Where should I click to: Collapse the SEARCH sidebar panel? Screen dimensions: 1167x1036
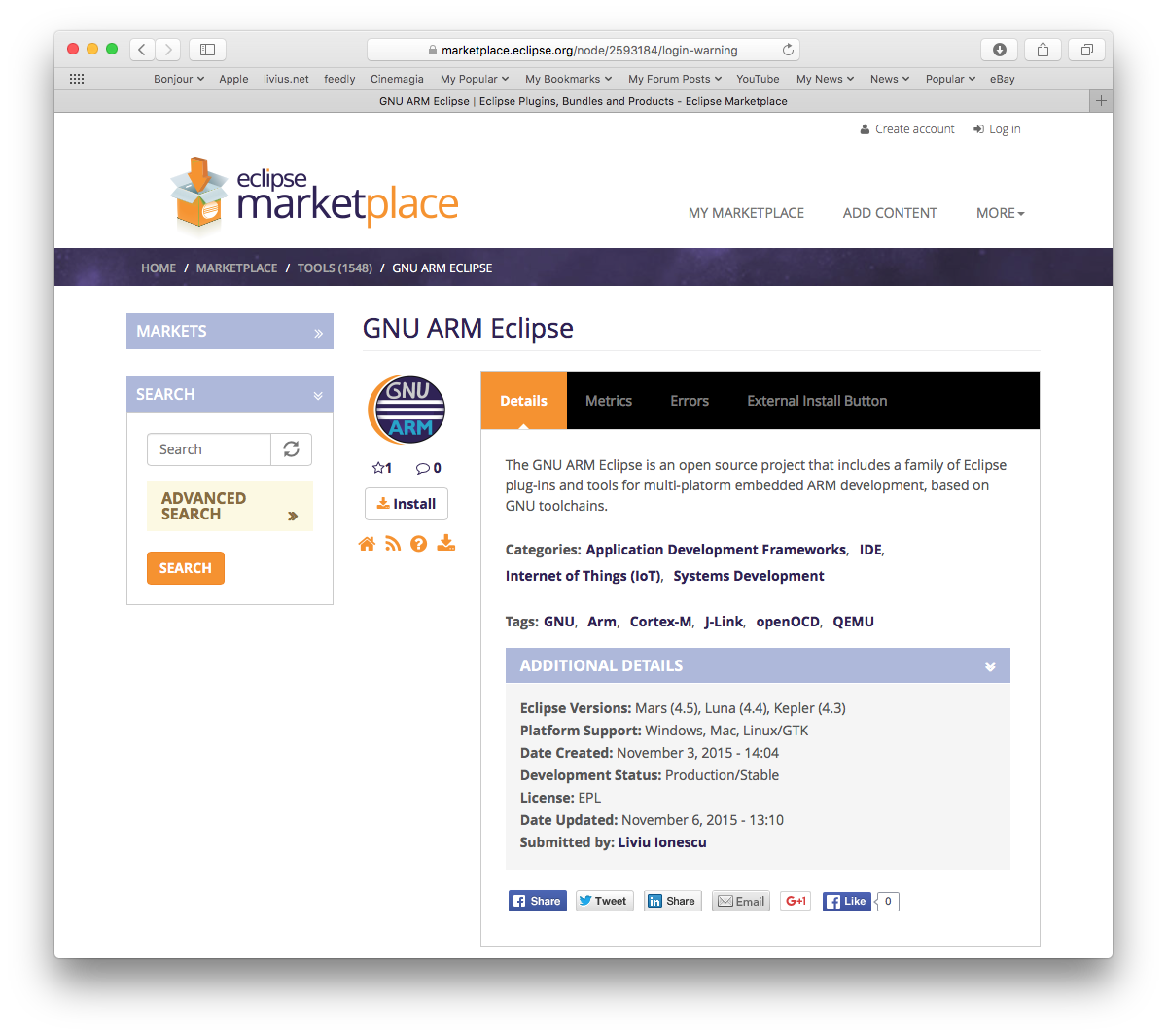pos(318,395)
